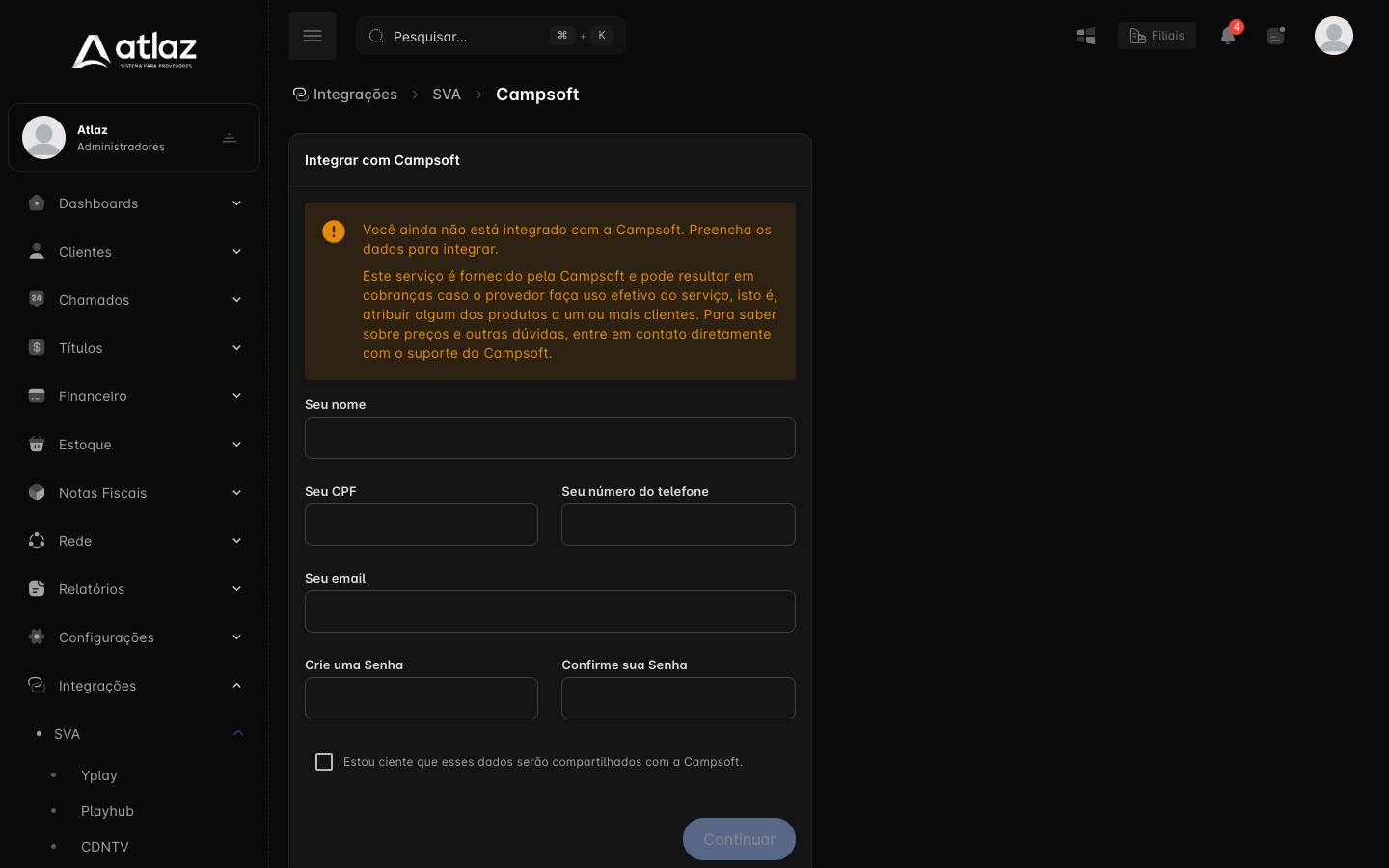The image size is (1389, 868).
Task: Click the Integrações icon in the sidebar
Action: pos(37,686)
